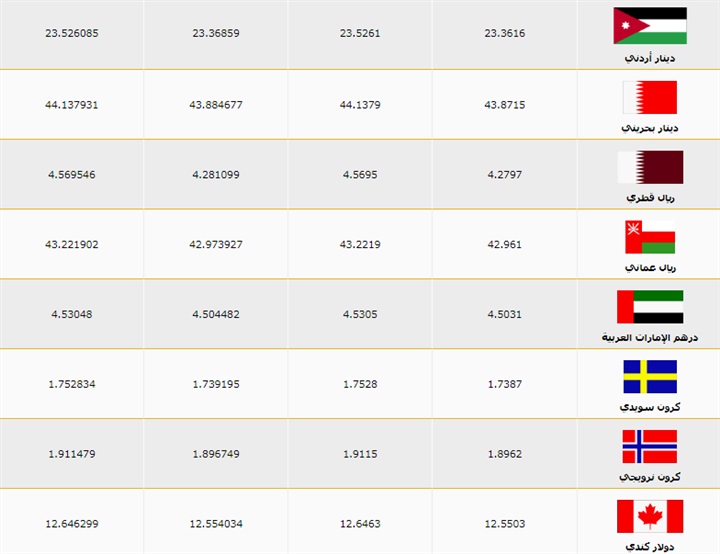Click the Canada maple leaf flag
Screen dimensions: 720x554
[x=650, y=516]
